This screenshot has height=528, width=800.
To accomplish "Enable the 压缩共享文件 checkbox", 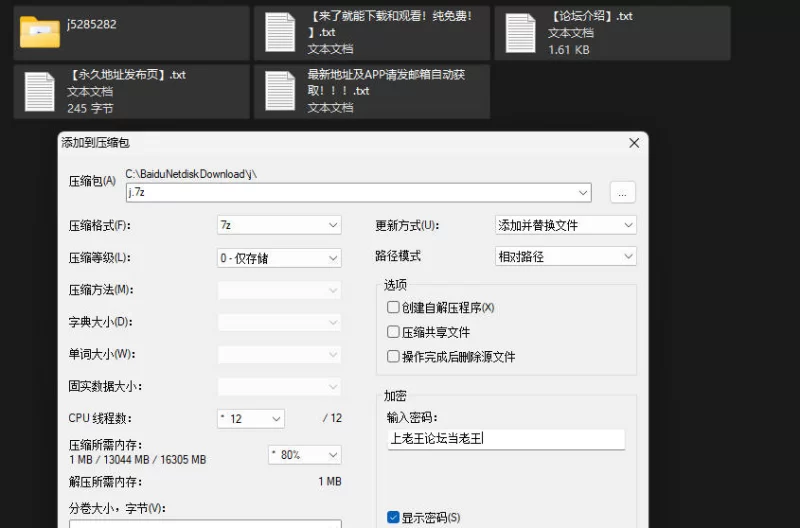I will pos(393,332).
